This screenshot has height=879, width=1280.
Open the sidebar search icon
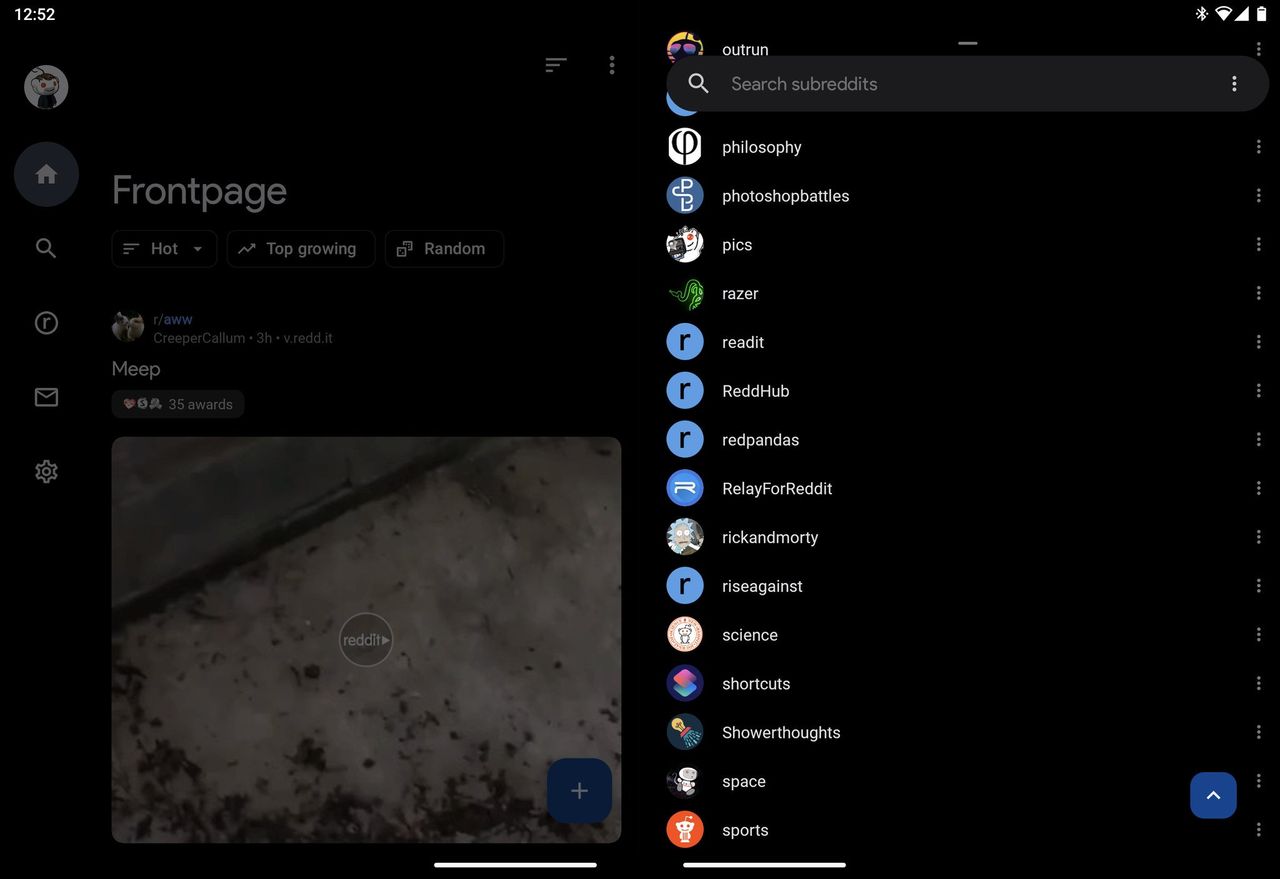tap(46, 248)
